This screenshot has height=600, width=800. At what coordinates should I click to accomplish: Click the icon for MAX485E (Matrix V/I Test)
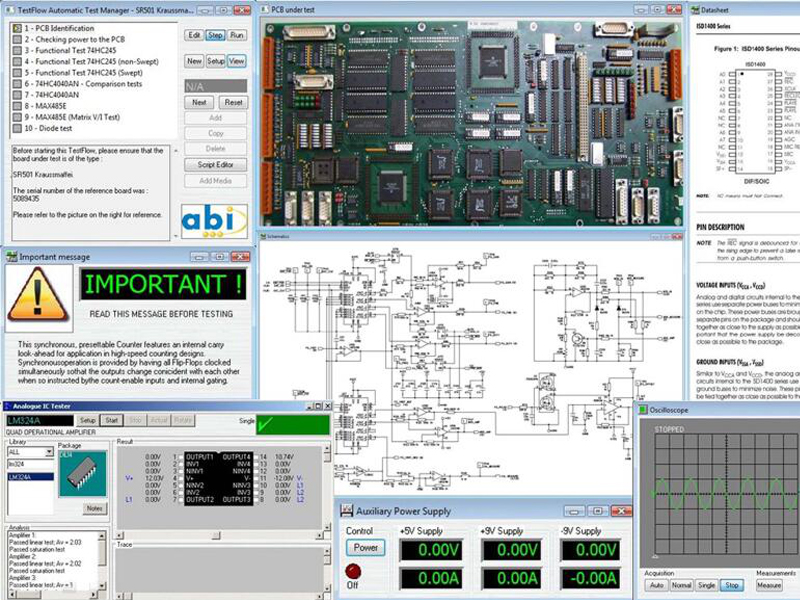[17, 117]
